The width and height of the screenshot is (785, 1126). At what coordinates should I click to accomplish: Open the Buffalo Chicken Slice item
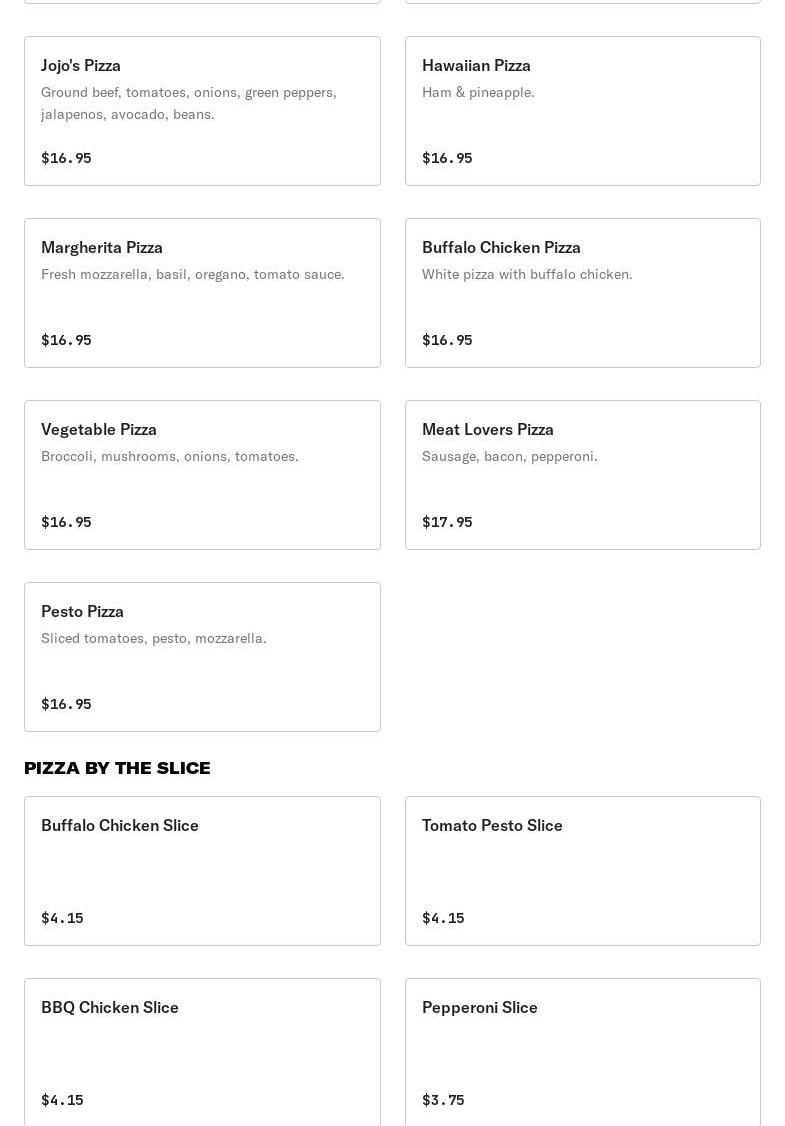pyautogui.click(x=202, y=871)
